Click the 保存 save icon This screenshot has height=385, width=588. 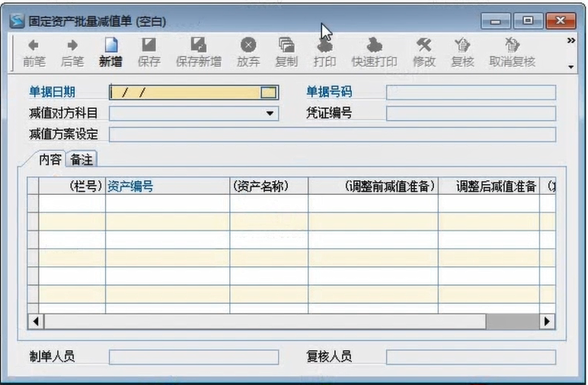tap(149, 45)
